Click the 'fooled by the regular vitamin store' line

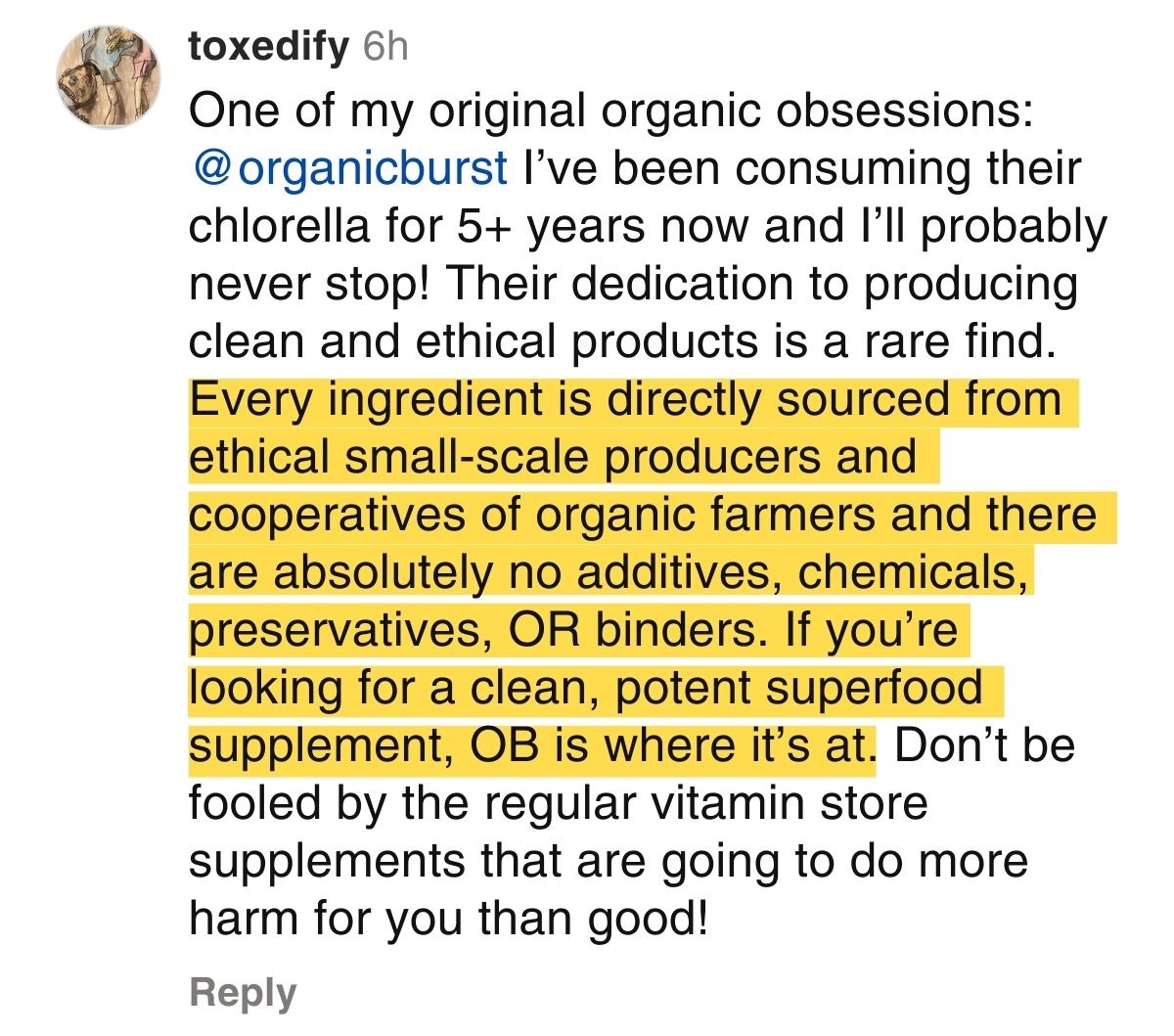tap(558, 803)
